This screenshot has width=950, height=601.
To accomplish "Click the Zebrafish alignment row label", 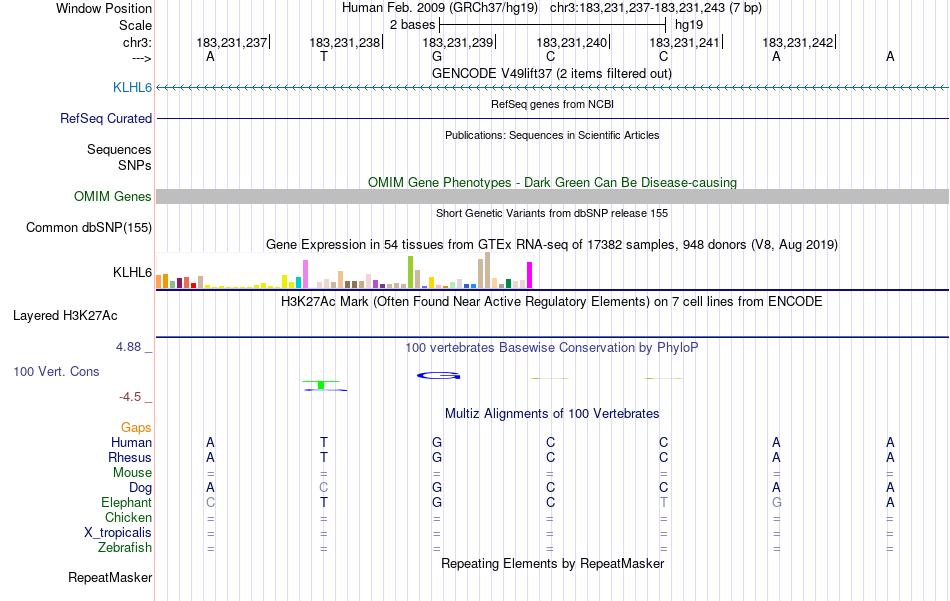I will (x=125, y=547).
